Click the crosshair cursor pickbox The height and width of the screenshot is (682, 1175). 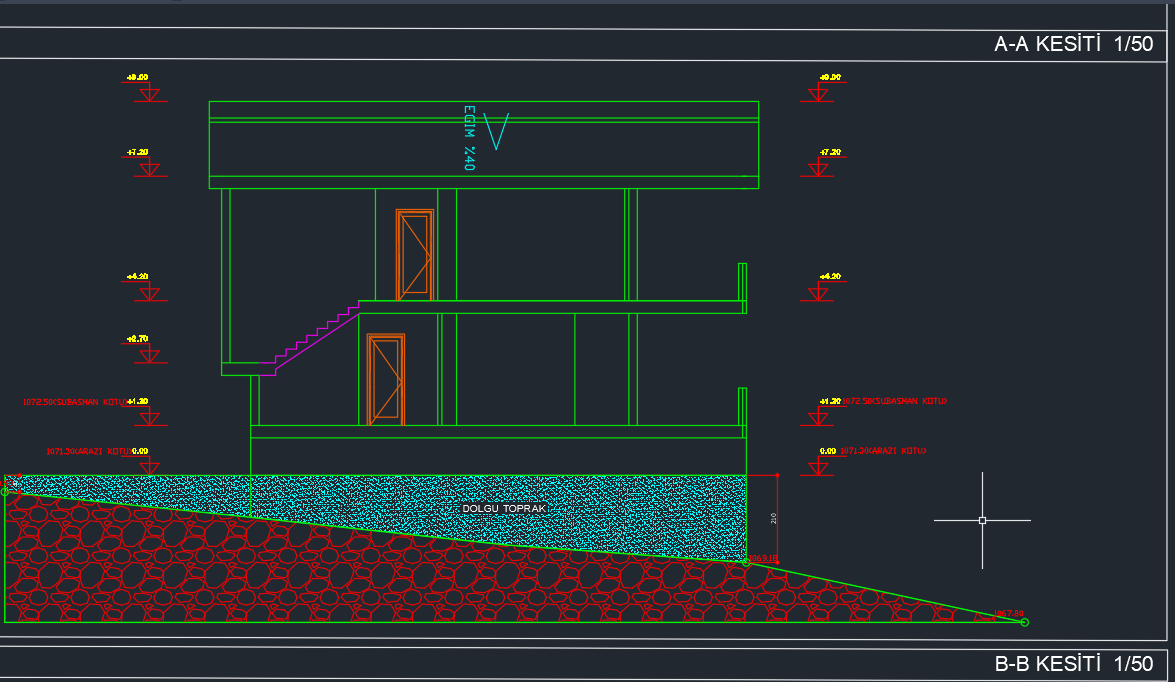pyautogui.click(x=982, y=520)
